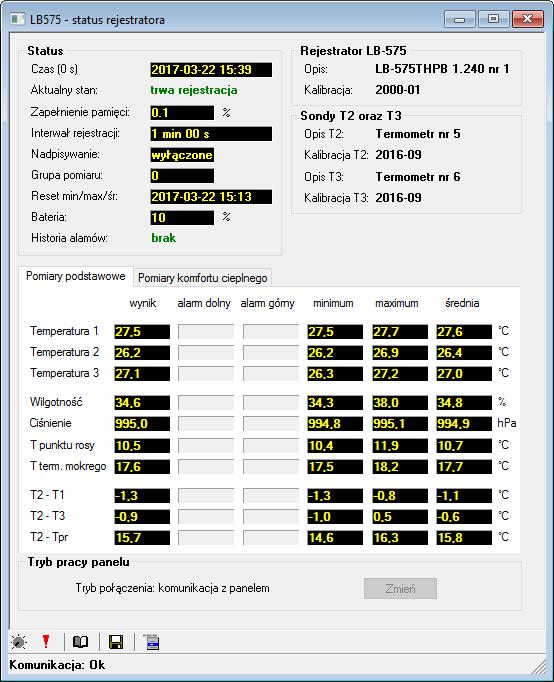554x682 pixels.
Task: Click the Komunikacja: Ok status text
Action: coord(57,665)
